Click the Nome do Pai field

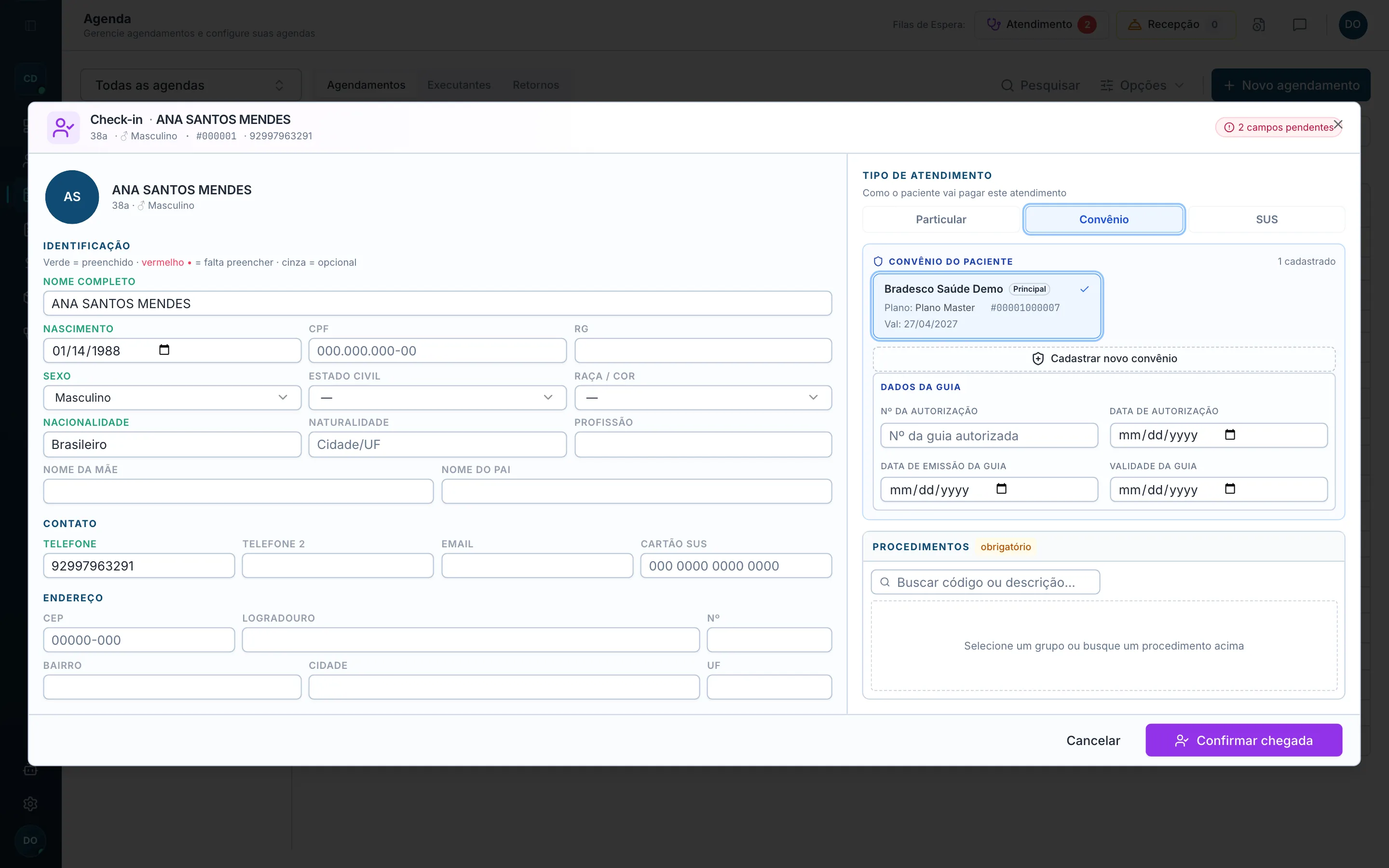[x=637, y=491]
